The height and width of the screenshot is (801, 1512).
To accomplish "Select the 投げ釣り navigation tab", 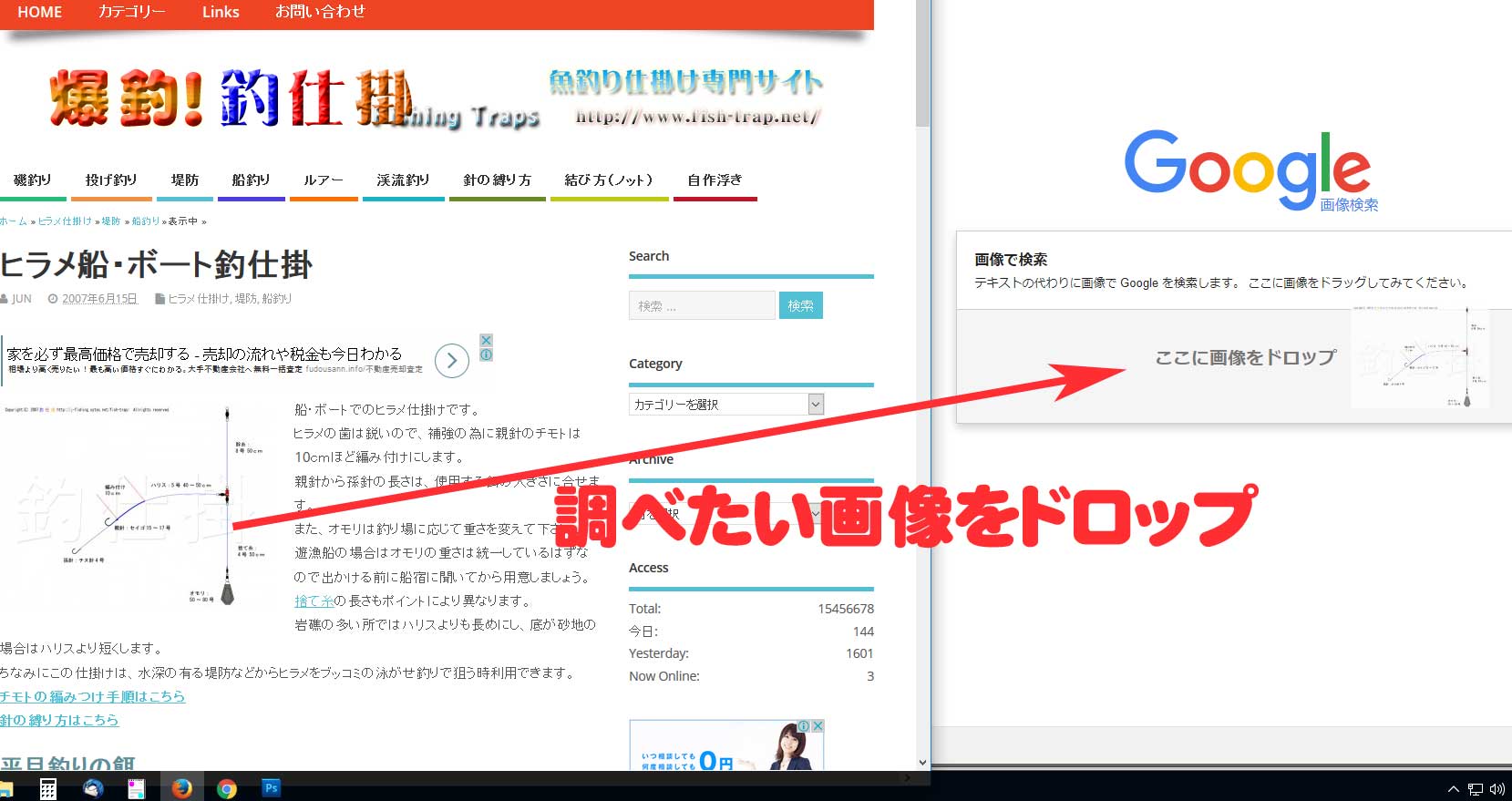I will tap(111, 180).
